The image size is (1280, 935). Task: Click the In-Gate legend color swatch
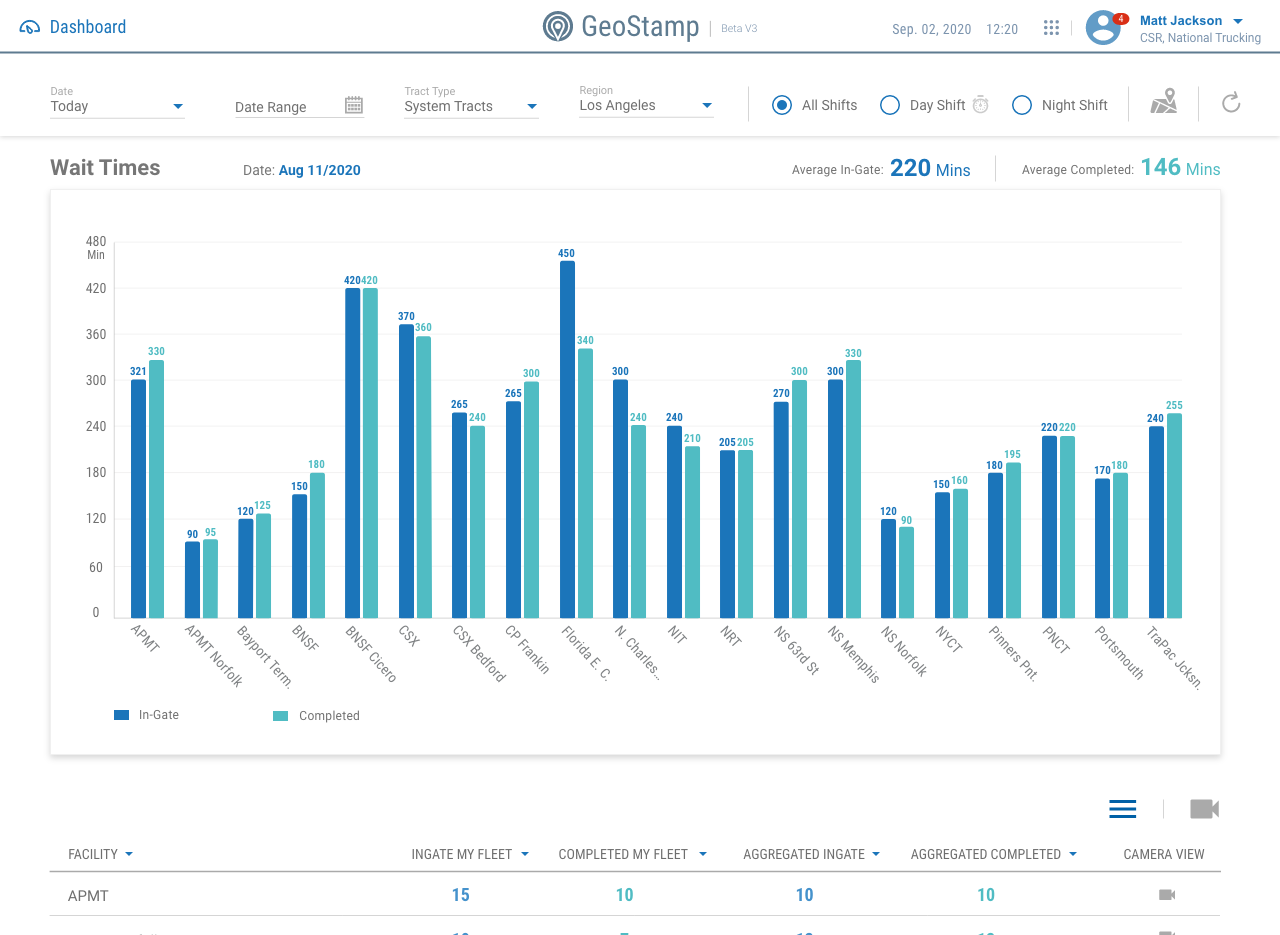pyautogui.click(x=122, y=715)
